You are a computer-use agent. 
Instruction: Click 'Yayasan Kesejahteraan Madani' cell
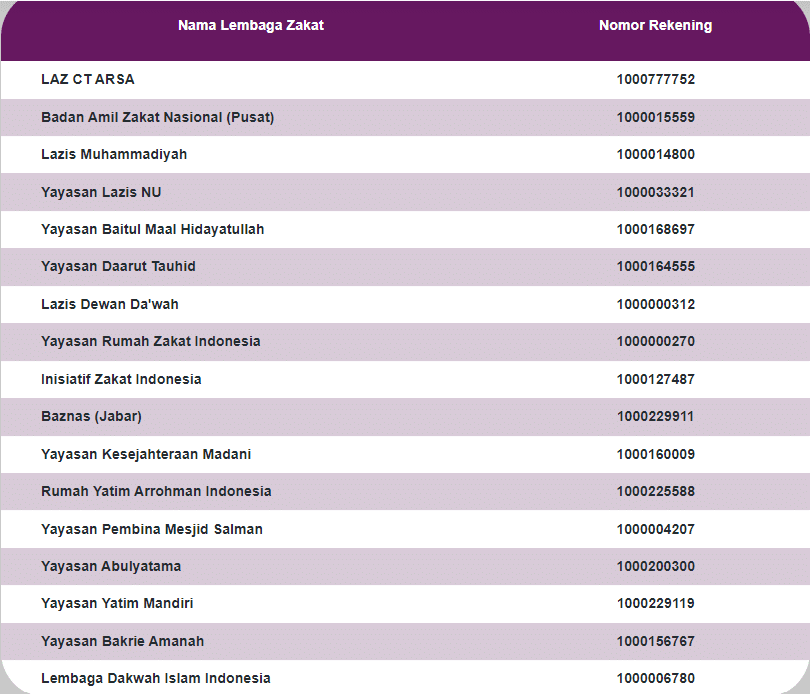(146, 454)
